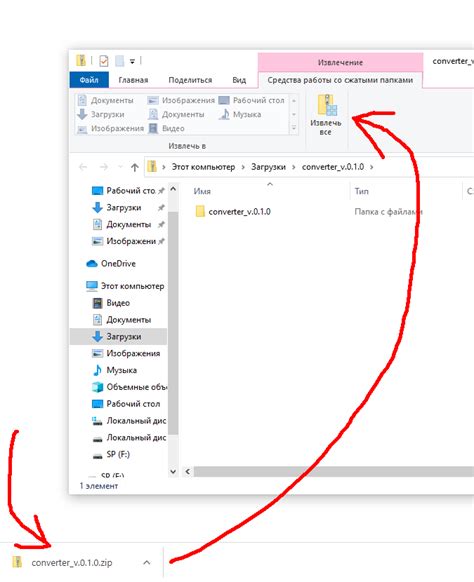
Task: Switch to the Вид ribbon tab
Action: coord(239,80)
